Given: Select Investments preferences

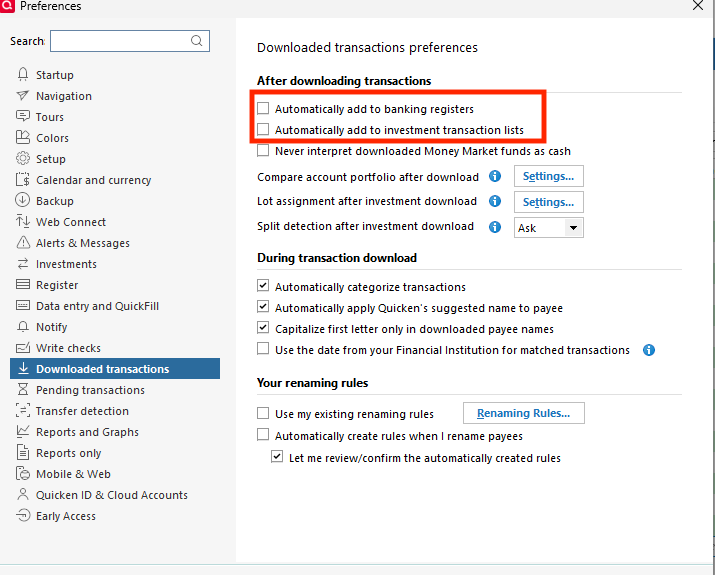Looking at the screenshot, I should coord(66,264).
